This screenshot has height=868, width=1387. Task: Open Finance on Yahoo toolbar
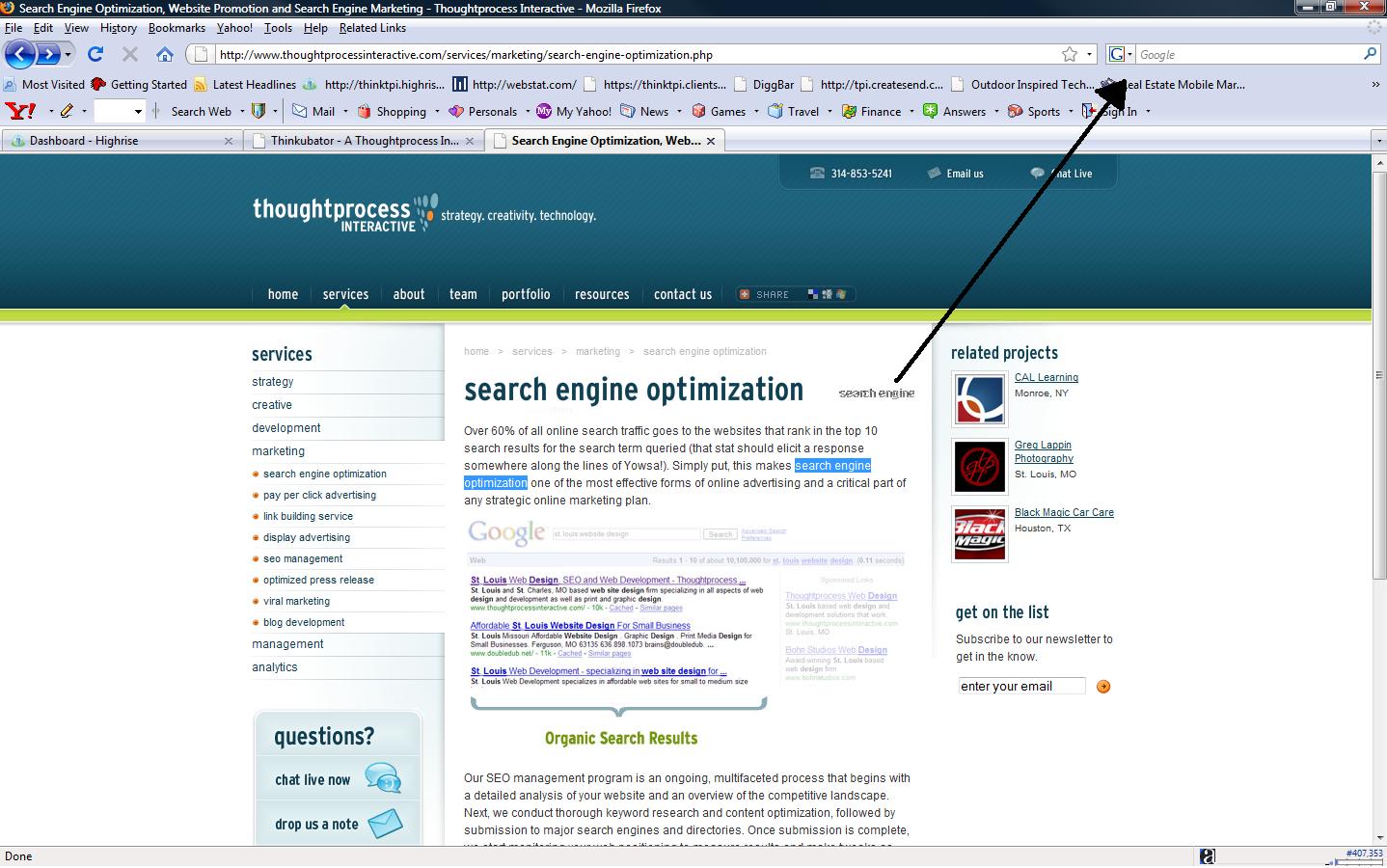(x=872, y=111)
